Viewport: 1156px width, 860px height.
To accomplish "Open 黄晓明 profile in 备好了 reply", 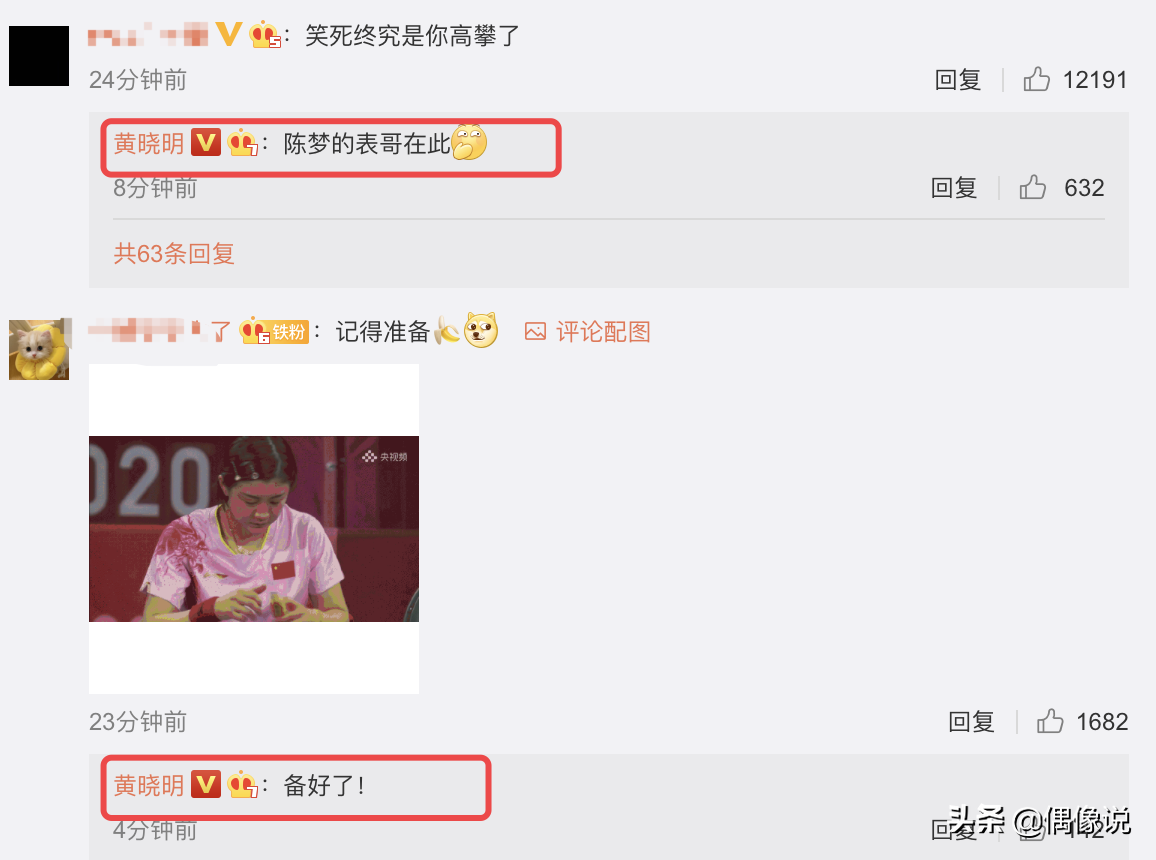I will [x=149, y=785].
